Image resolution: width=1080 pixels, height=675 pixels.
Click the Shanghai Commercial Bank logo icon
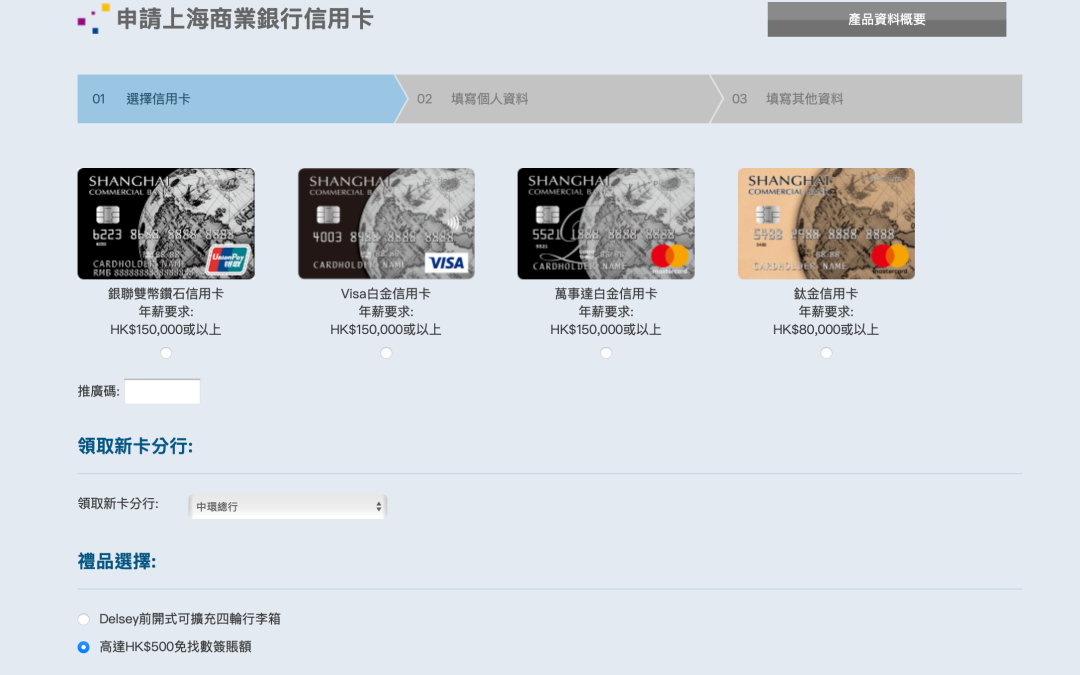click(94, 19)
